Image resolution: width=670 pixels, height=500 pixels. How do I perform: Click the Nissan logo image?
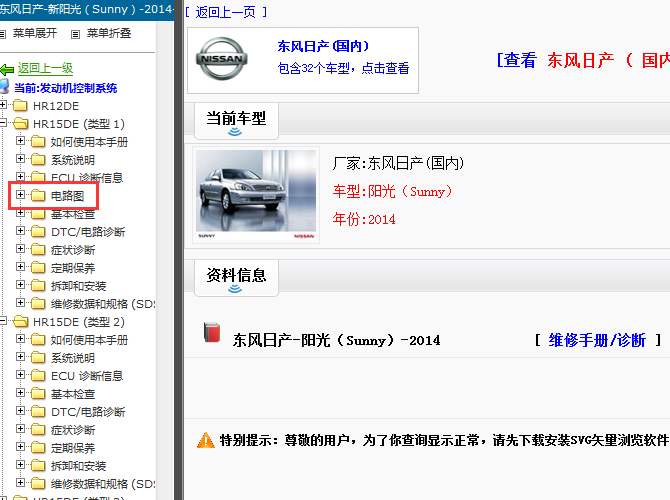tap(222, 59)
